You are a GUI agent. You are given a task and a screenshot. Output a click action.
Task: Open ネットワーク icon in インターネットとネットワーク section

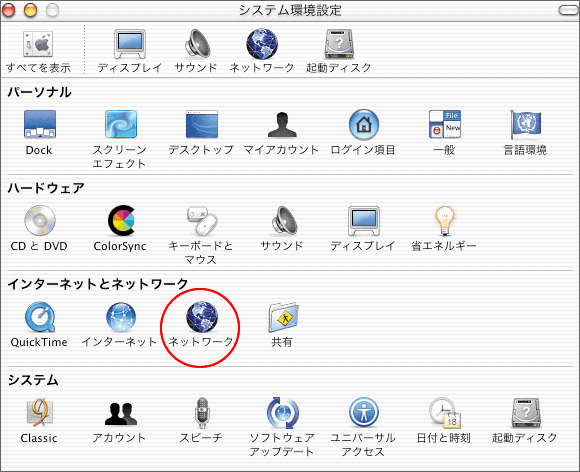click(202, 317)
